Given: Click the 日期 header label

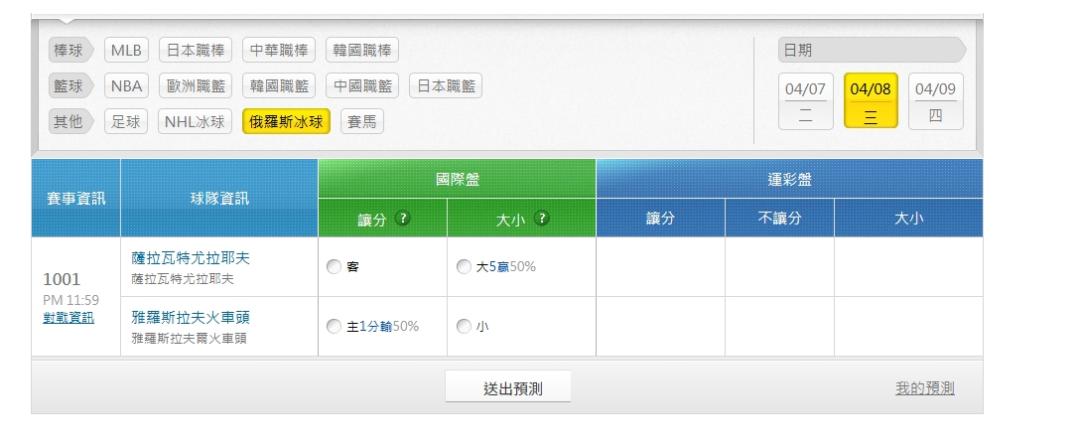Looking at the screenshot, I should [872, 50].
